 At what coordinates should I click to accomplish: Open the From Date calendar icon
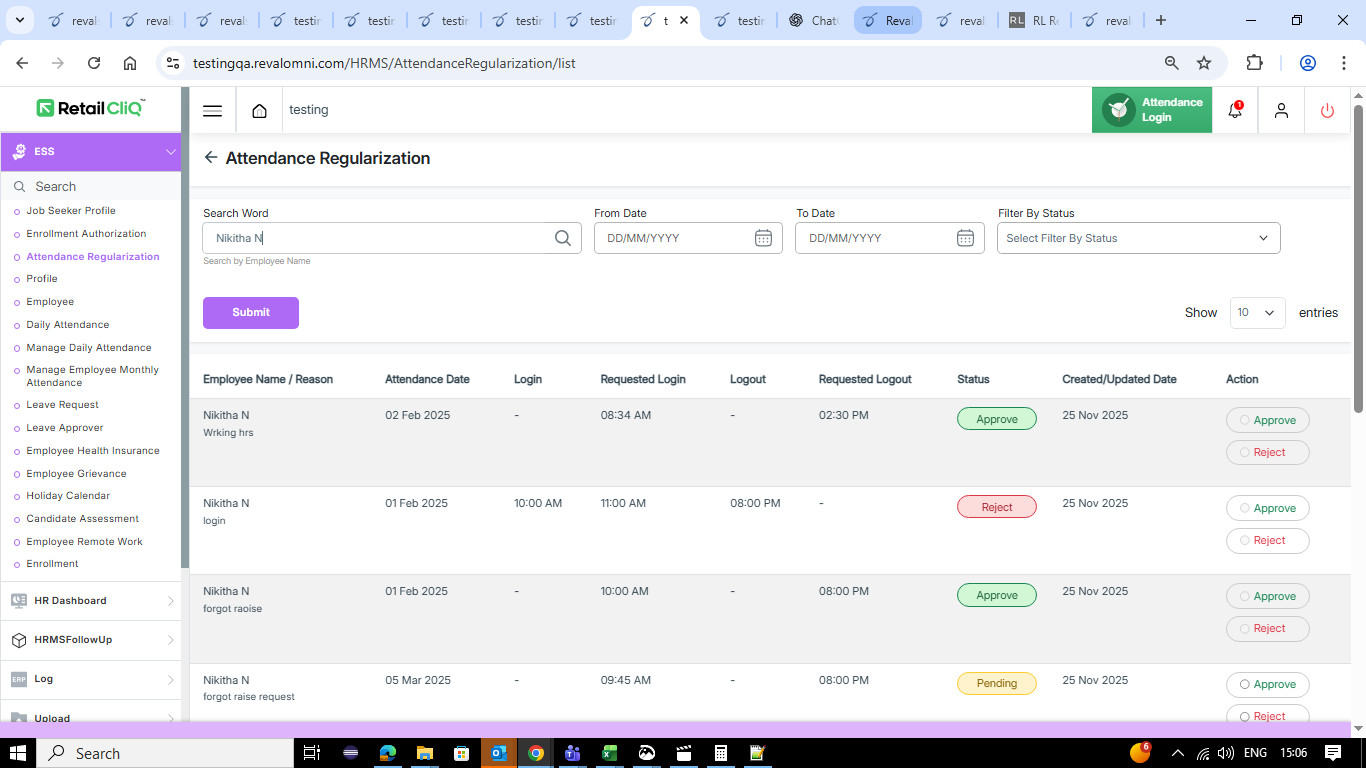tap(763, 238)
